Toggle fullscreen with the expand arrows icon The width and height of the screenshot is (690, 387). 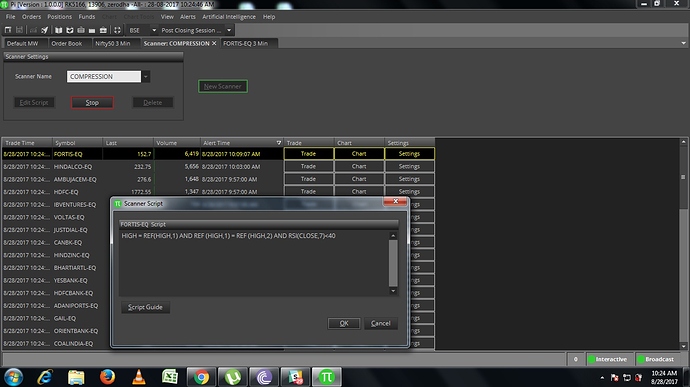pyautogui.click(x=117, y=30)
